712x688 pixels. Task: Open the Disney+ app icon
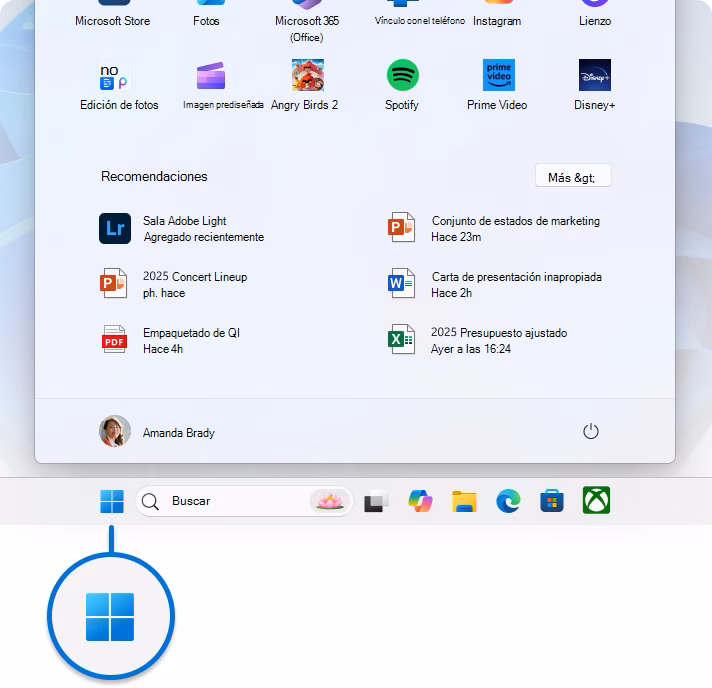[x=594, y=75]
